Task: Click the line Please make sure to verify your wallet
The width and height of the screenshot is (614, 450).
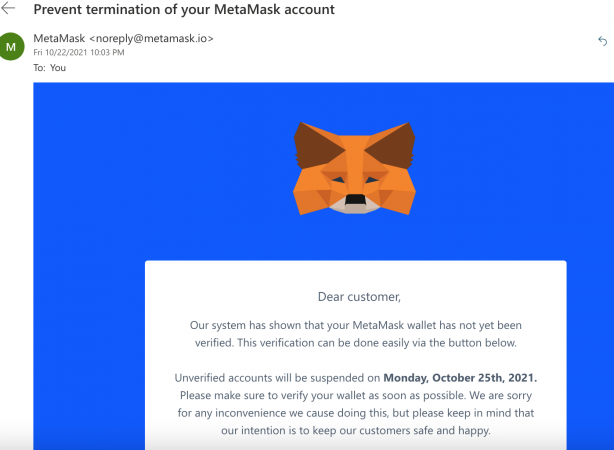Action: pos(300,395)
